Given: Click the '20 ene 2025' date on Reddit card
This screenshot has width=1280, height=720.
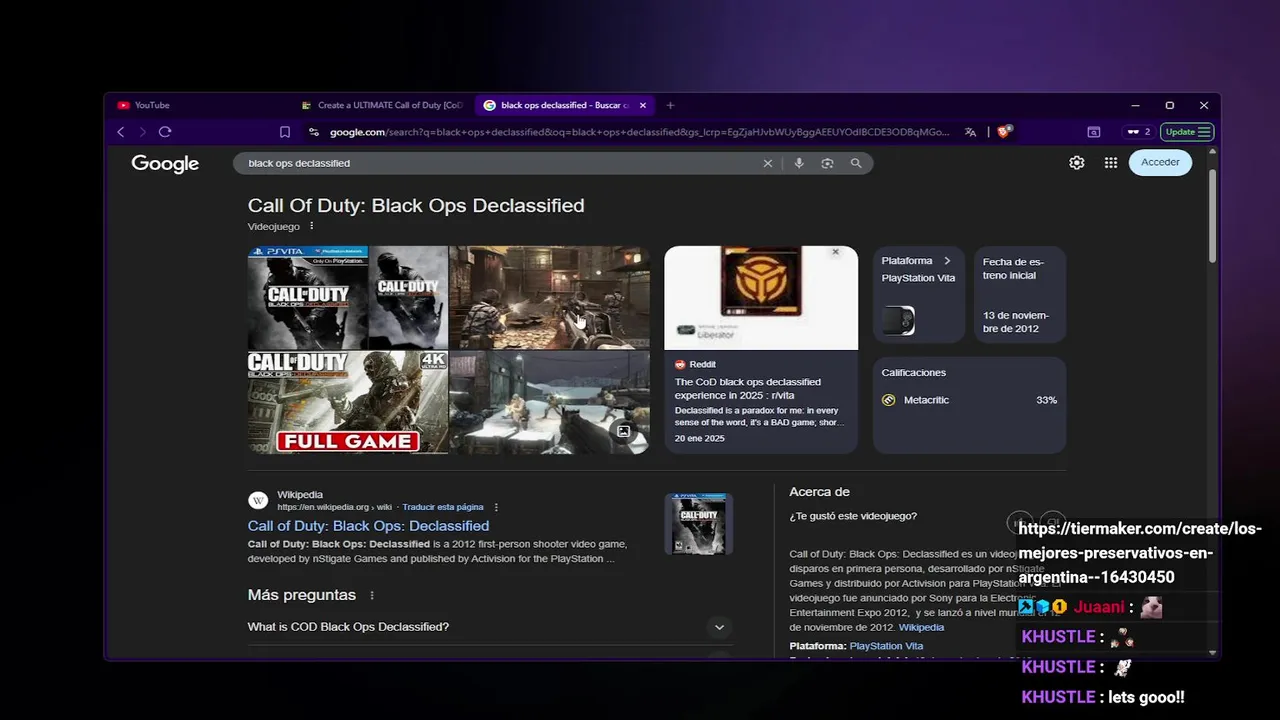Looking at the screenshot, I should click(x=699, y=439).
